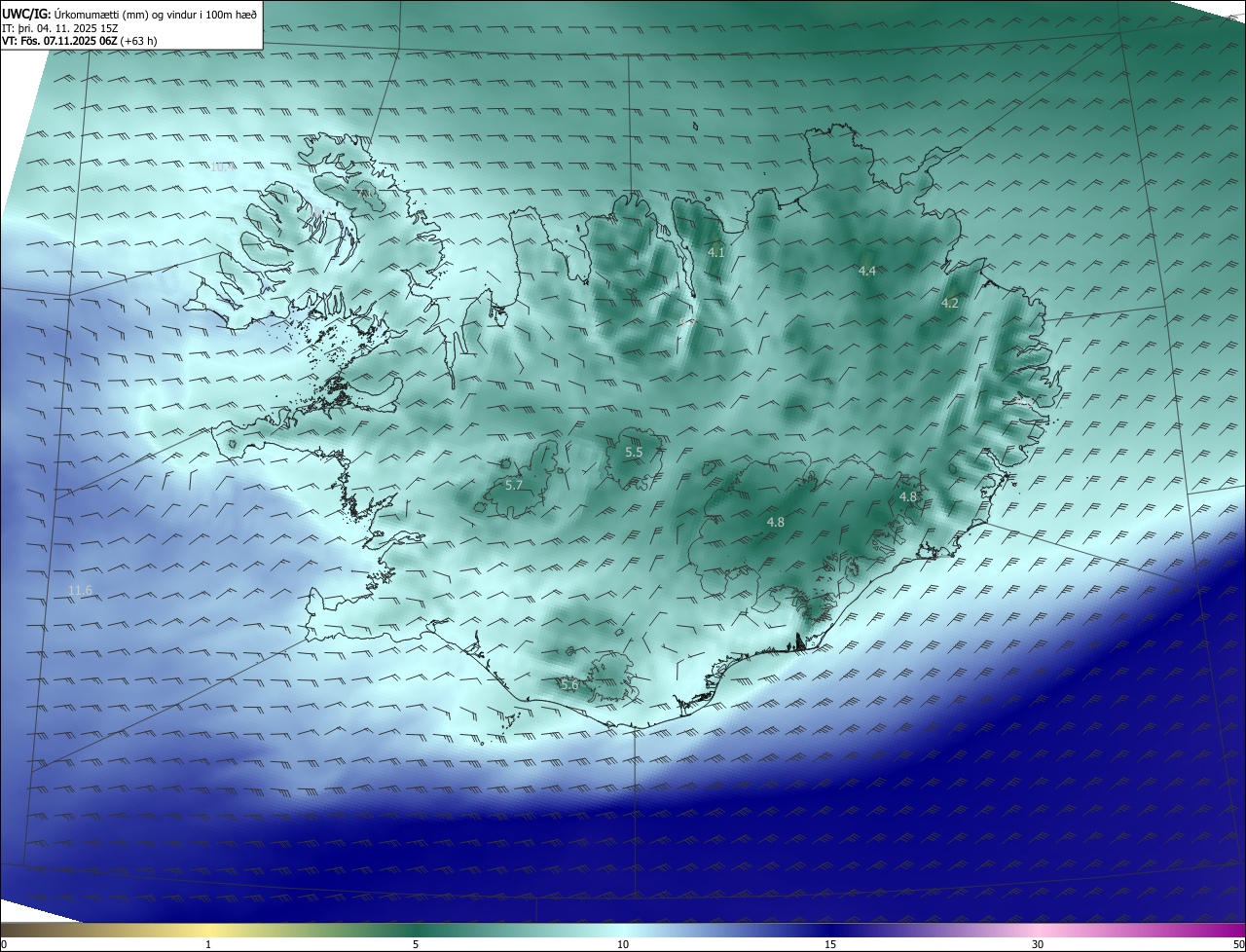Click the 4.2 value label on the map
Viewport: 1246px width, 952px height.
coord(950,304)
